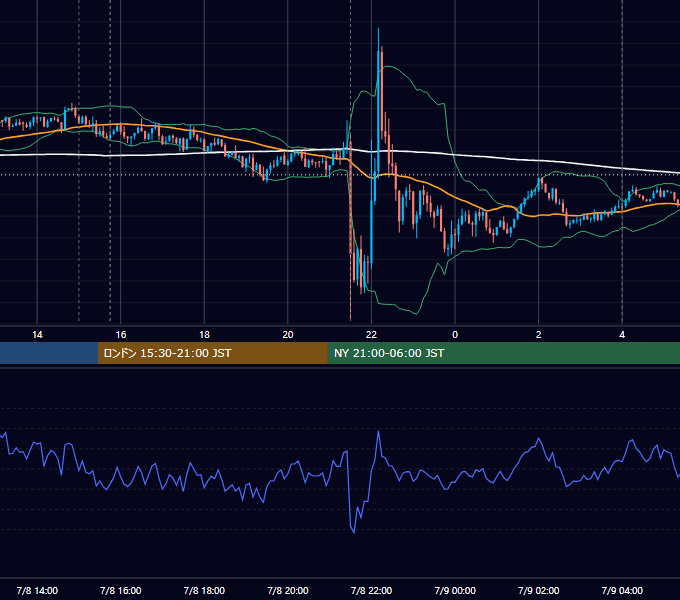The height and width of the screenshot is (600, 680).
Task: Click the oscillator's highest peak after 22:00
Action: (x=379, y=432)
